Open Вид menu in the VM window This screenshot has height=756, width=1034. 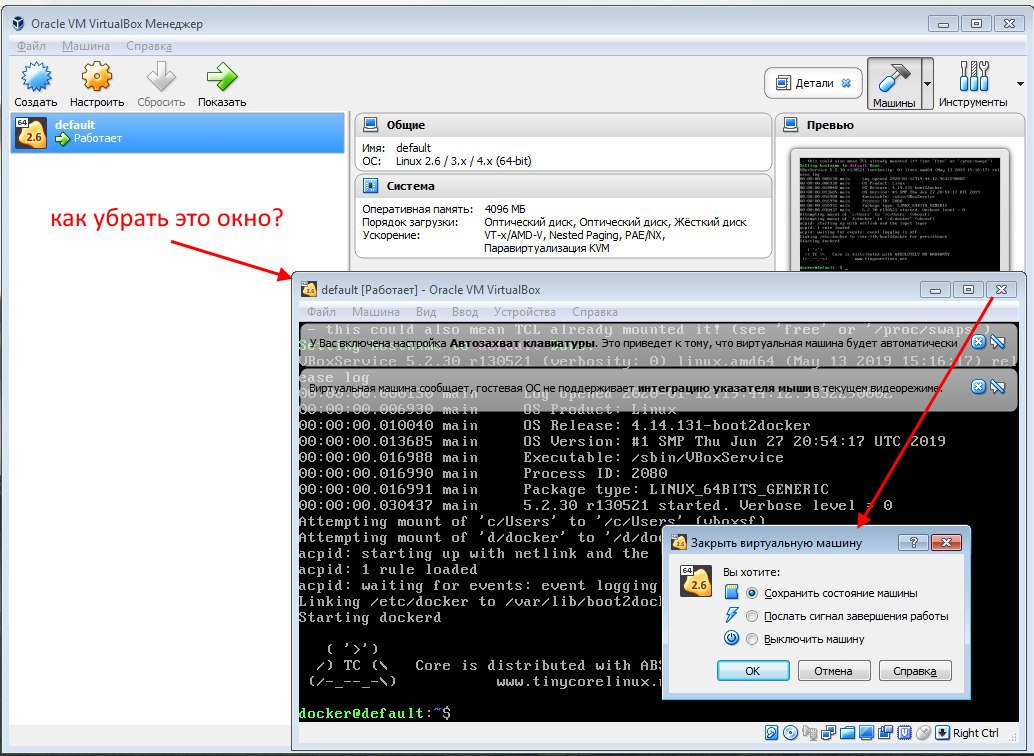pos(426,312)
